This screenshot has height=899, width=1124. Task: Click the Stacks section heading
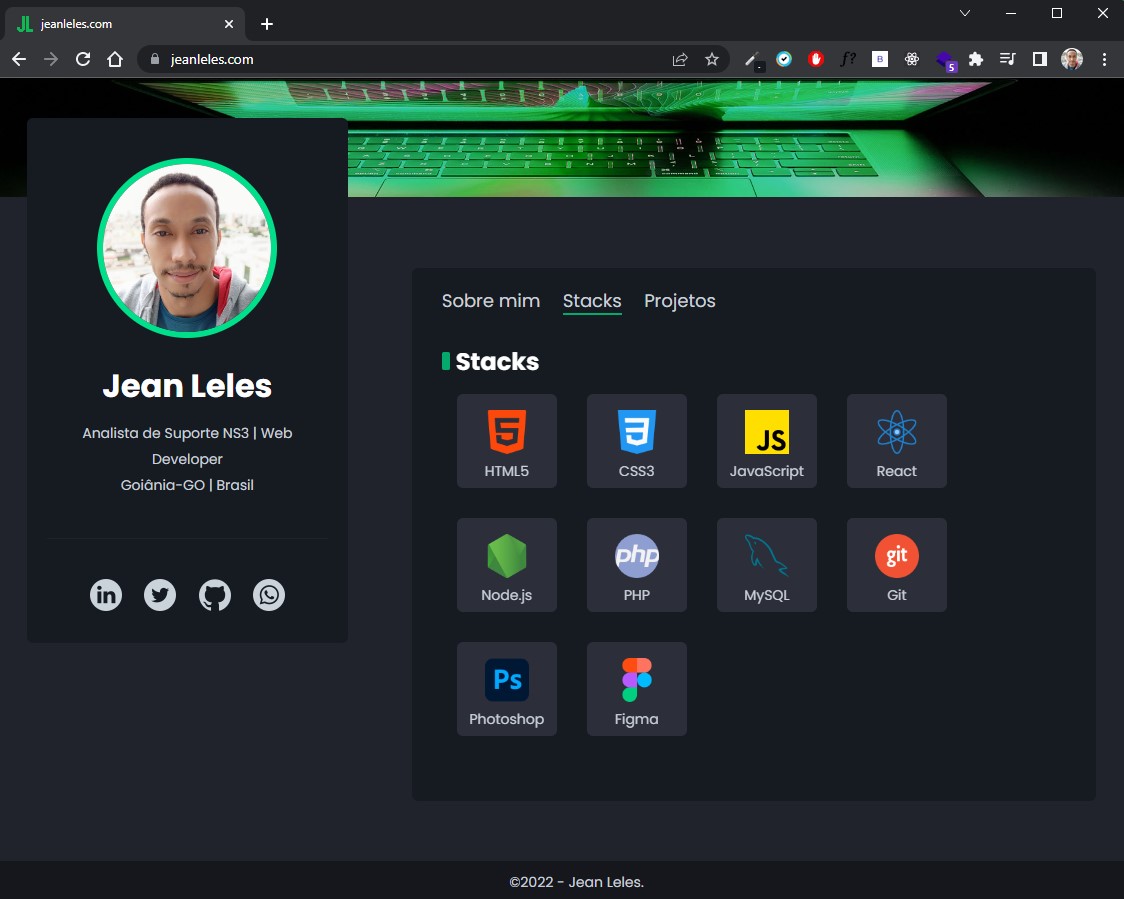[x=497, y=361]
